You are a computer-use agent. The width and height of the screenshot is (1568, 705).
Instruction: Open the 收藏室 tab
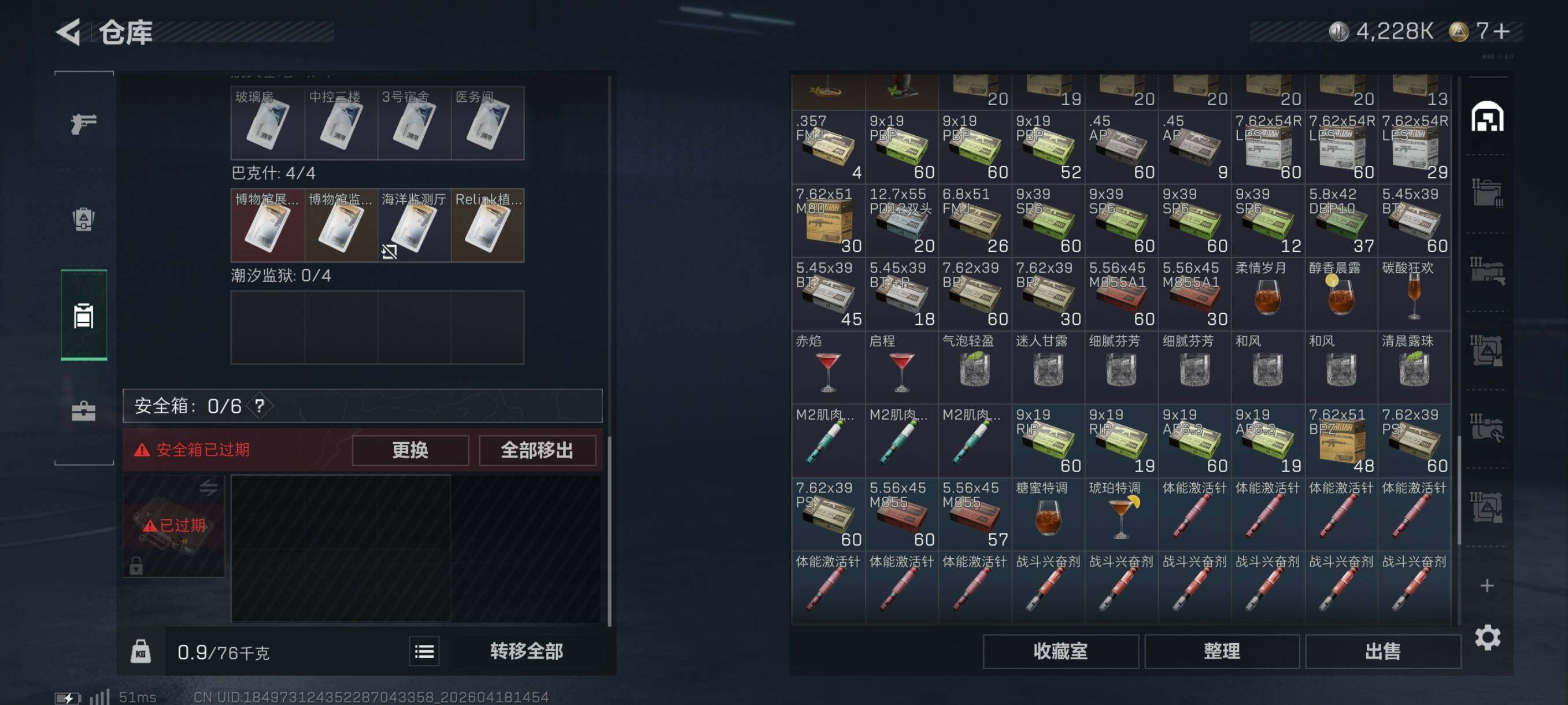pos(1060,651)
